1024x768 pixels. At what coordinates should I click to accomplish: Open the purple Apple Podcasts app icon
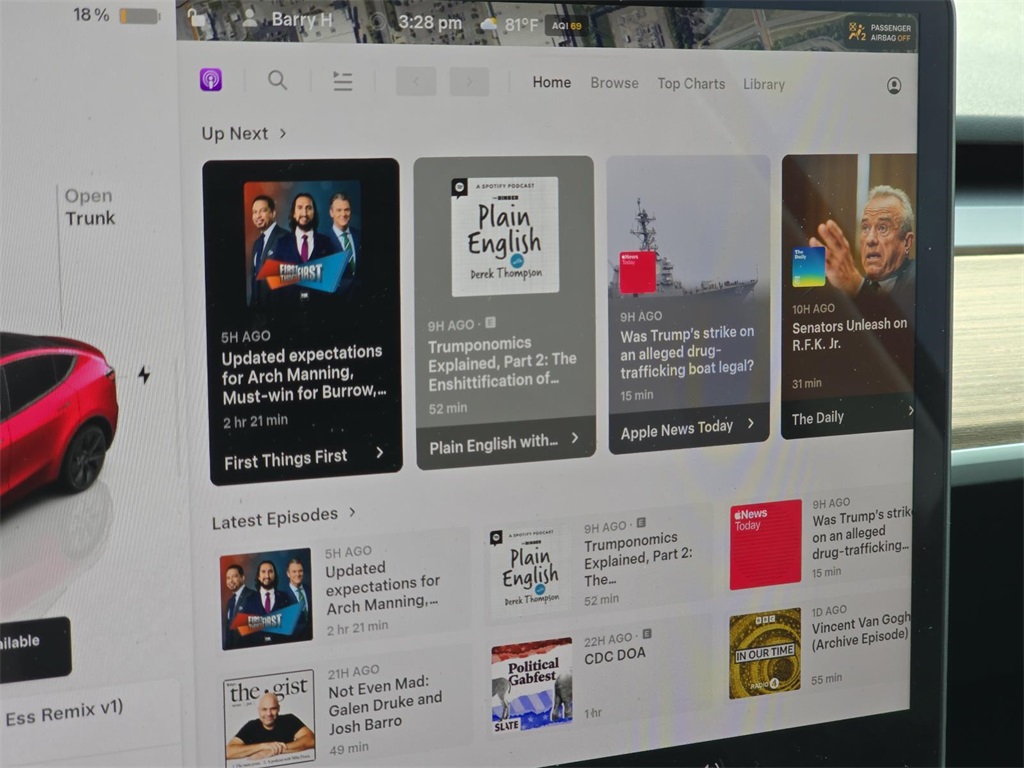coord(211,80)
